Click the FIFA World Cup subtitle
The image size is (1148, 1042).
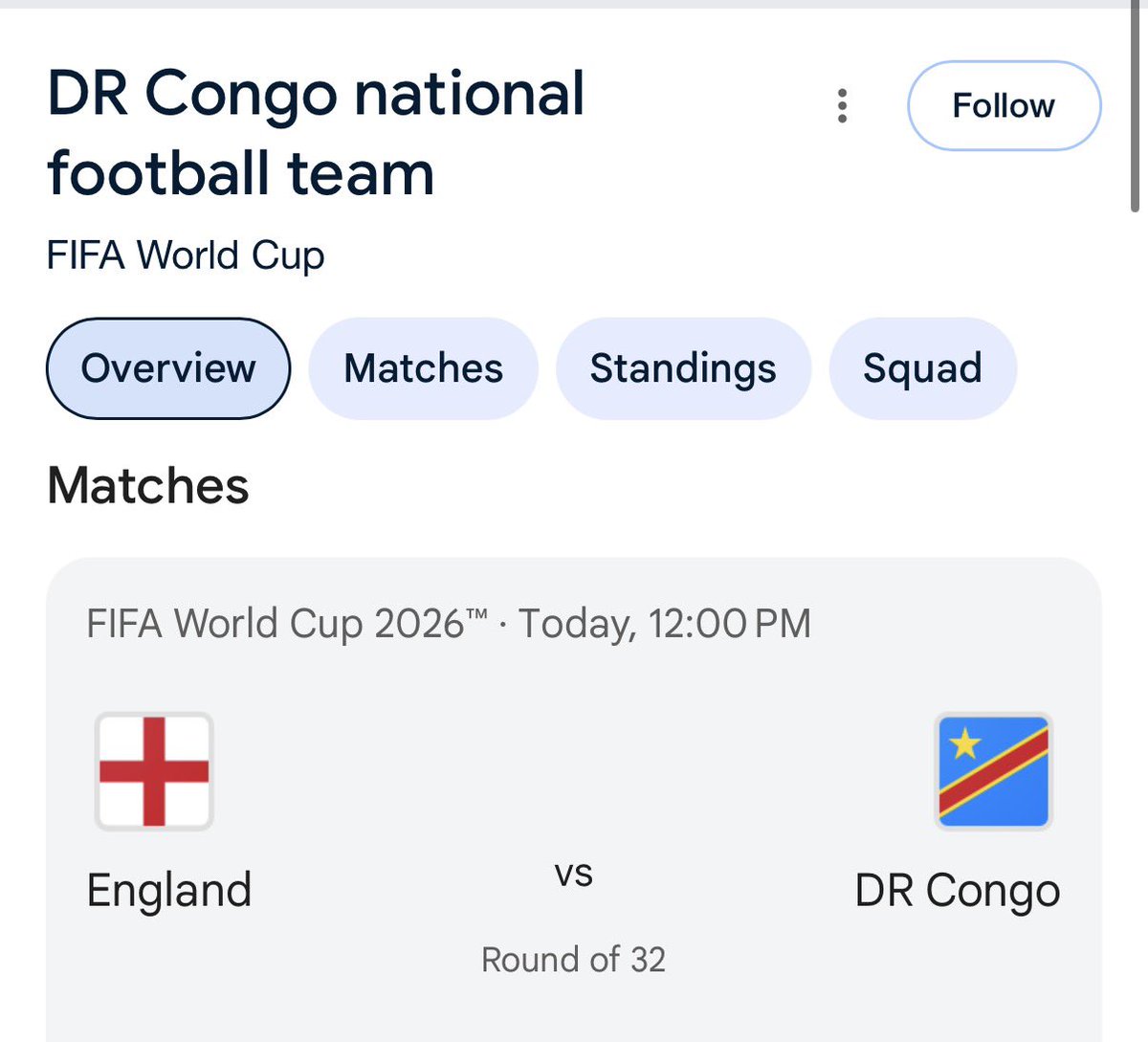pyautogui.click(x=186, y=255)
